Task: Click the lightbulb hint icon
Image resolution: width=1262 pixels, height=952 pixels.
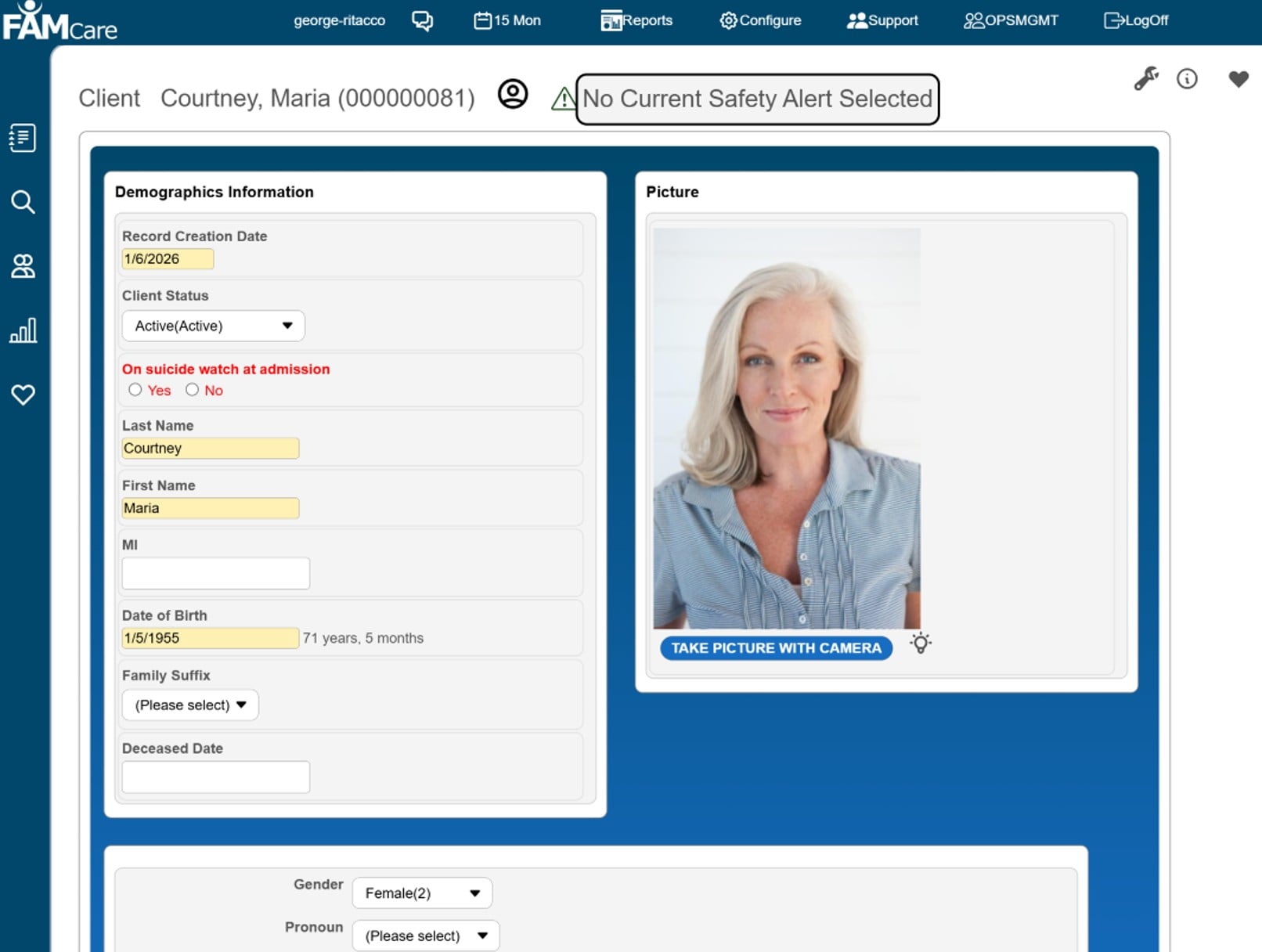Action: click(921, 644)
